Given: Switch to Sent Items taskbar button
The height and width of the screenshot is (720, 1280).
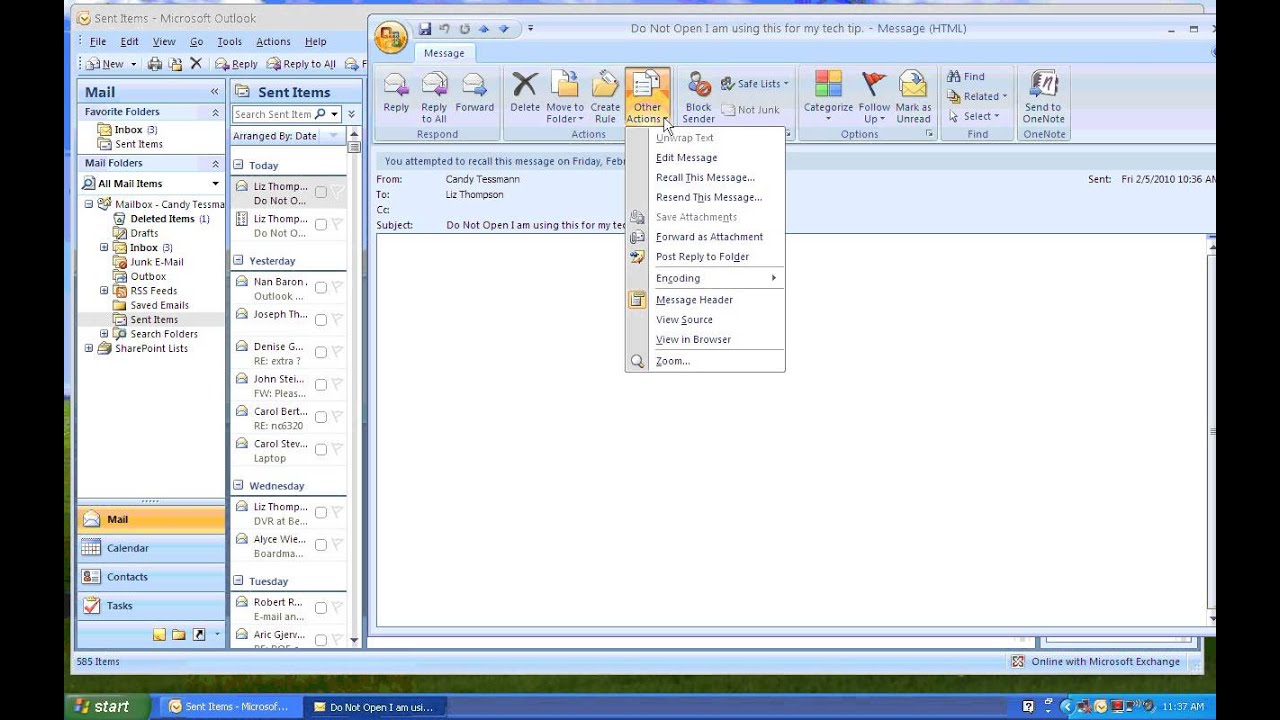Looking at the screenshot, I should tap(231, 706).
